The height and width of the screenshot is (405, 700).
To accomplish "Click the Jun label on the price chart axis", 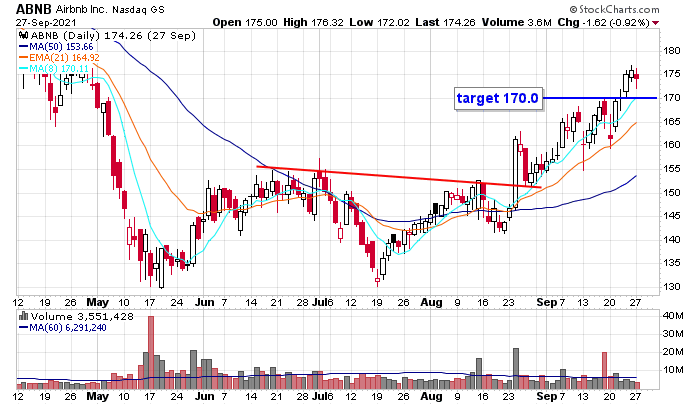I will 204,302.
